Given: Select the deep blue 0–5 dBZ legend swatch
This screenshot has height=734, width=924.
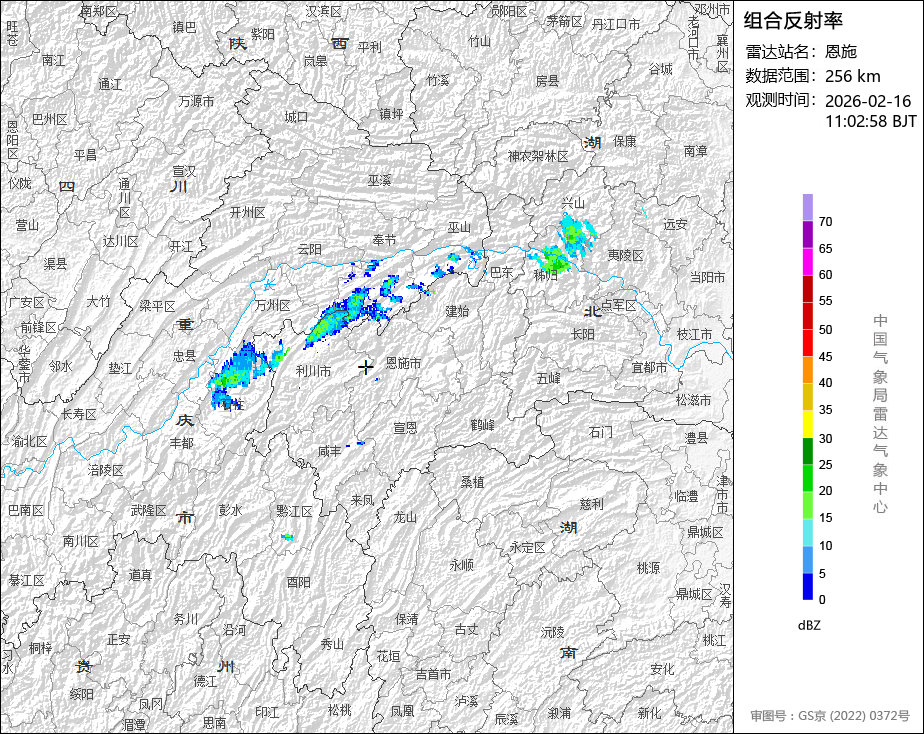Looking at the screenshot, I should pos(808,587).
